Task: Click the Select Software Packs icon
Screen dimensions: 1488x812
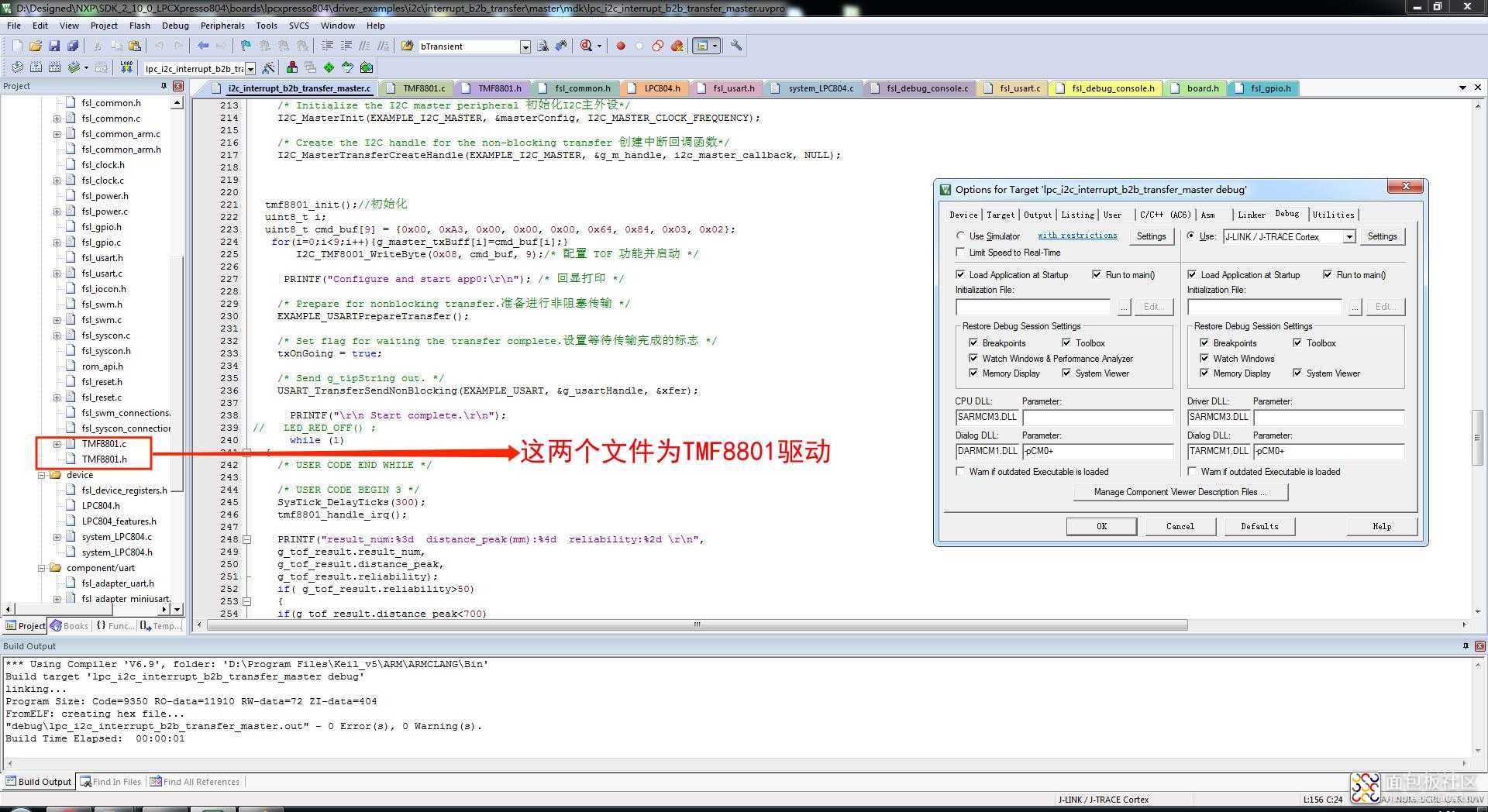Action: pyautogui.click(x=347, y=68)
